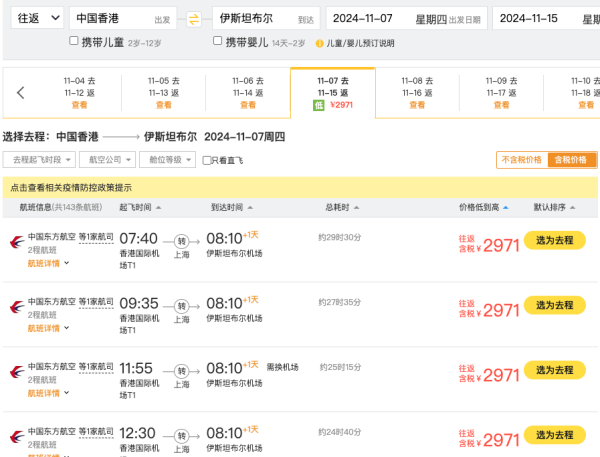Select 11-09 去 11-17 返 date tab
The image size is (600, 457).
501,93
